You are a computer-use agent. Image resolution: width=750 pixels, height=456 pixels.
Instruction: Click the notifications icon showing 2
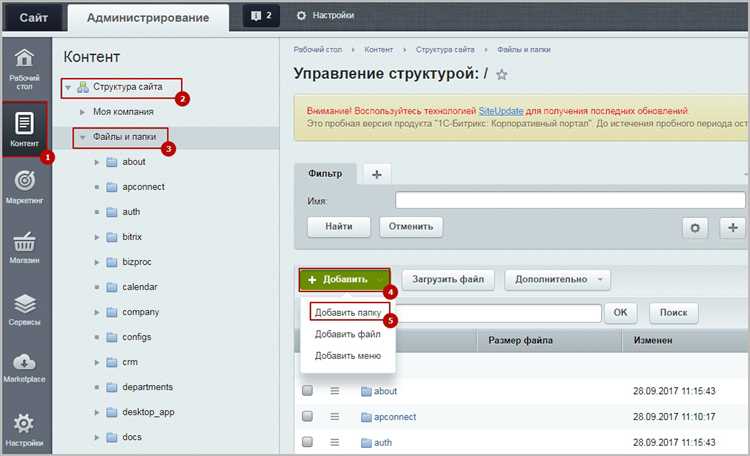[x=261, y=16]
